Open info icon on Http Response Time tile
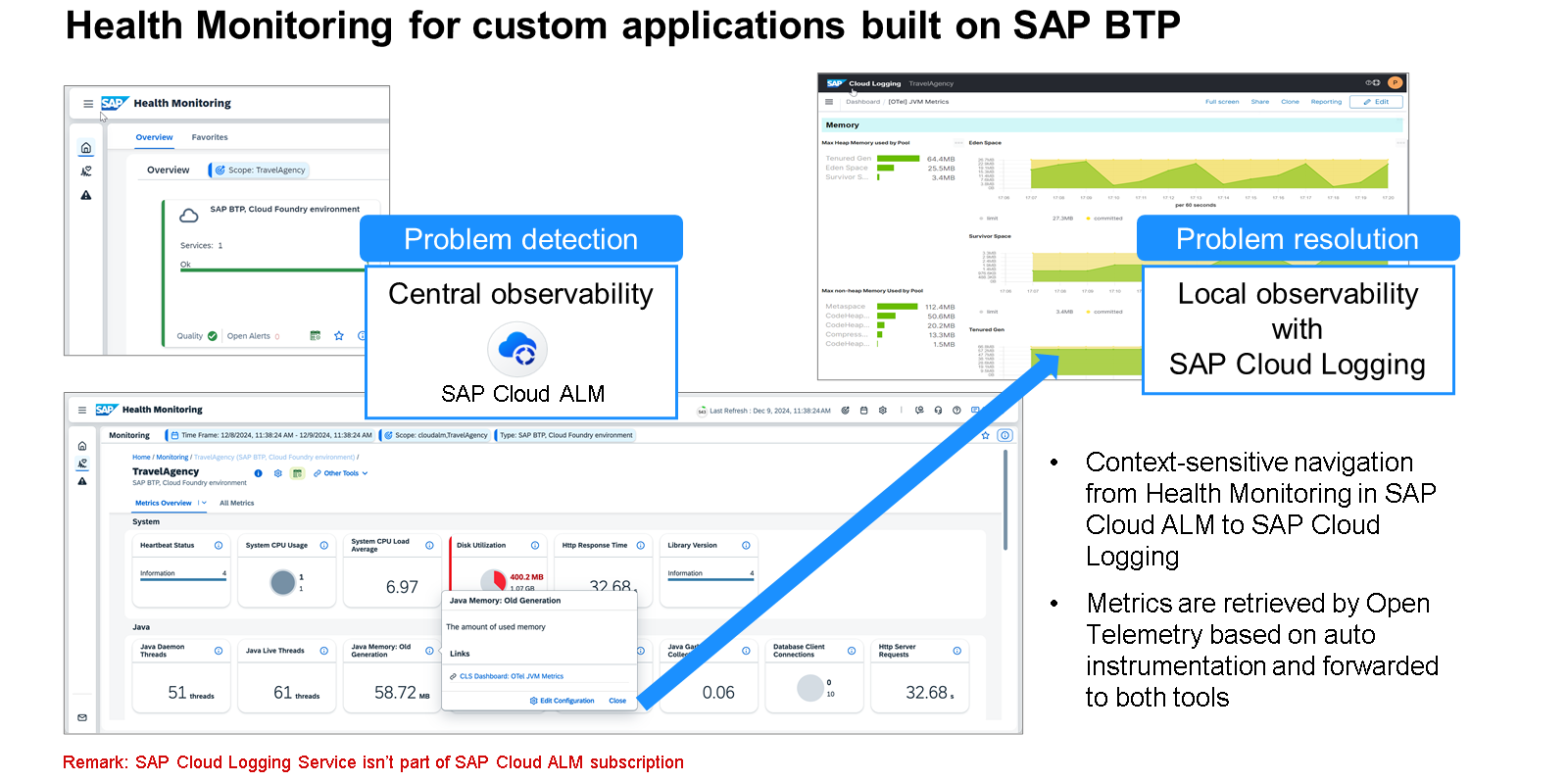The width and height of the screenshot is (1568, 782). point(641,546)
